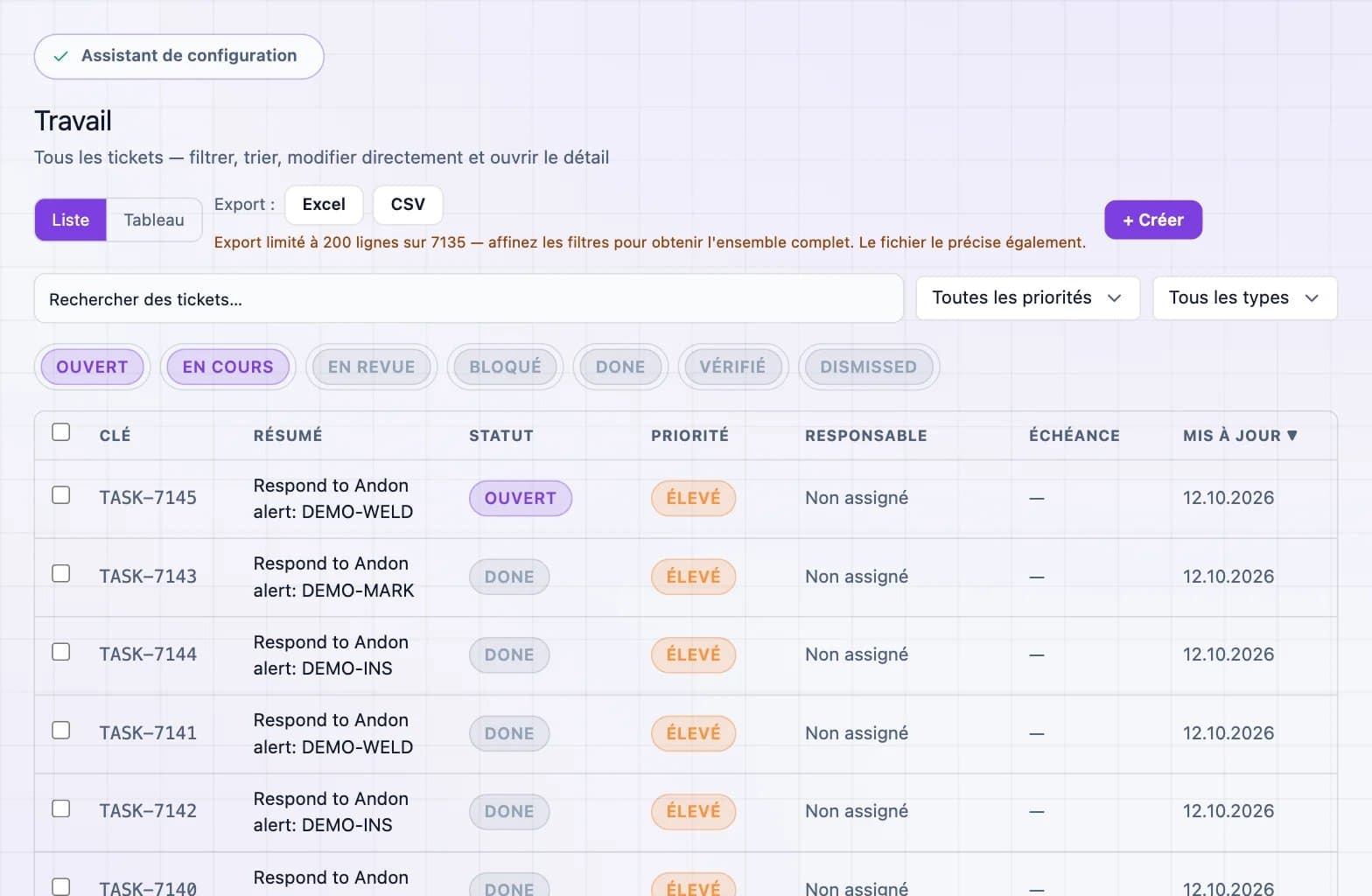Open ticket key TASK-7143

point(148,577)
